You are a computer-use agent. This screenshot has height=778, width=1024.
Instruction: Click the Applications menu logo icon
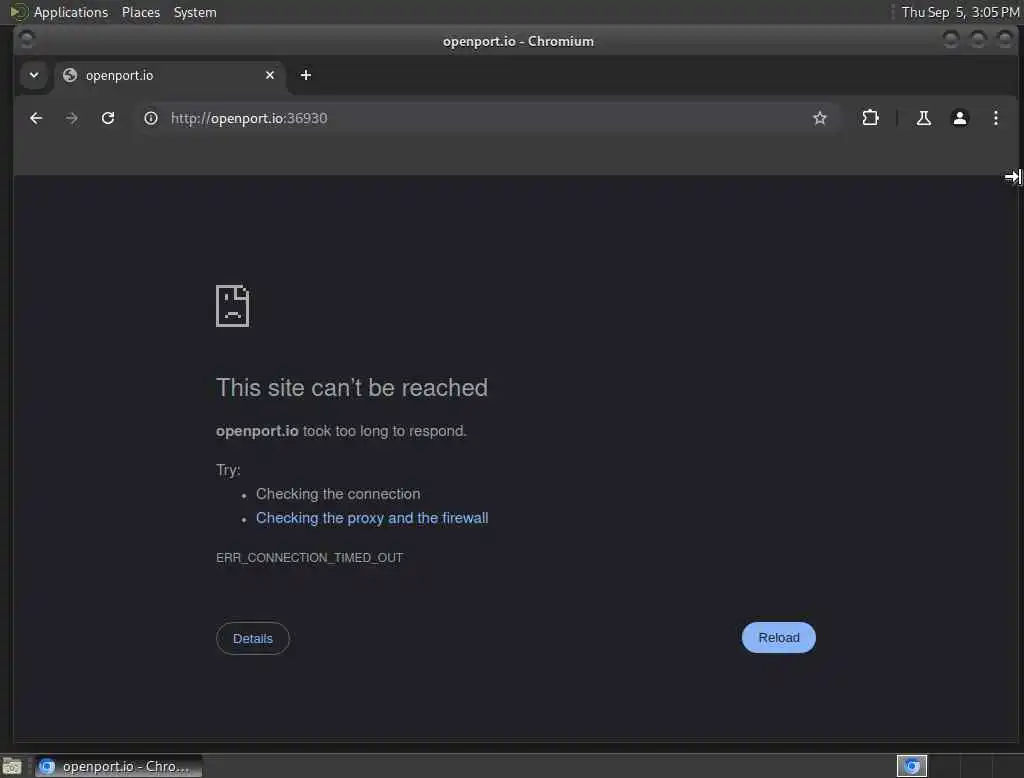point(18,12)
